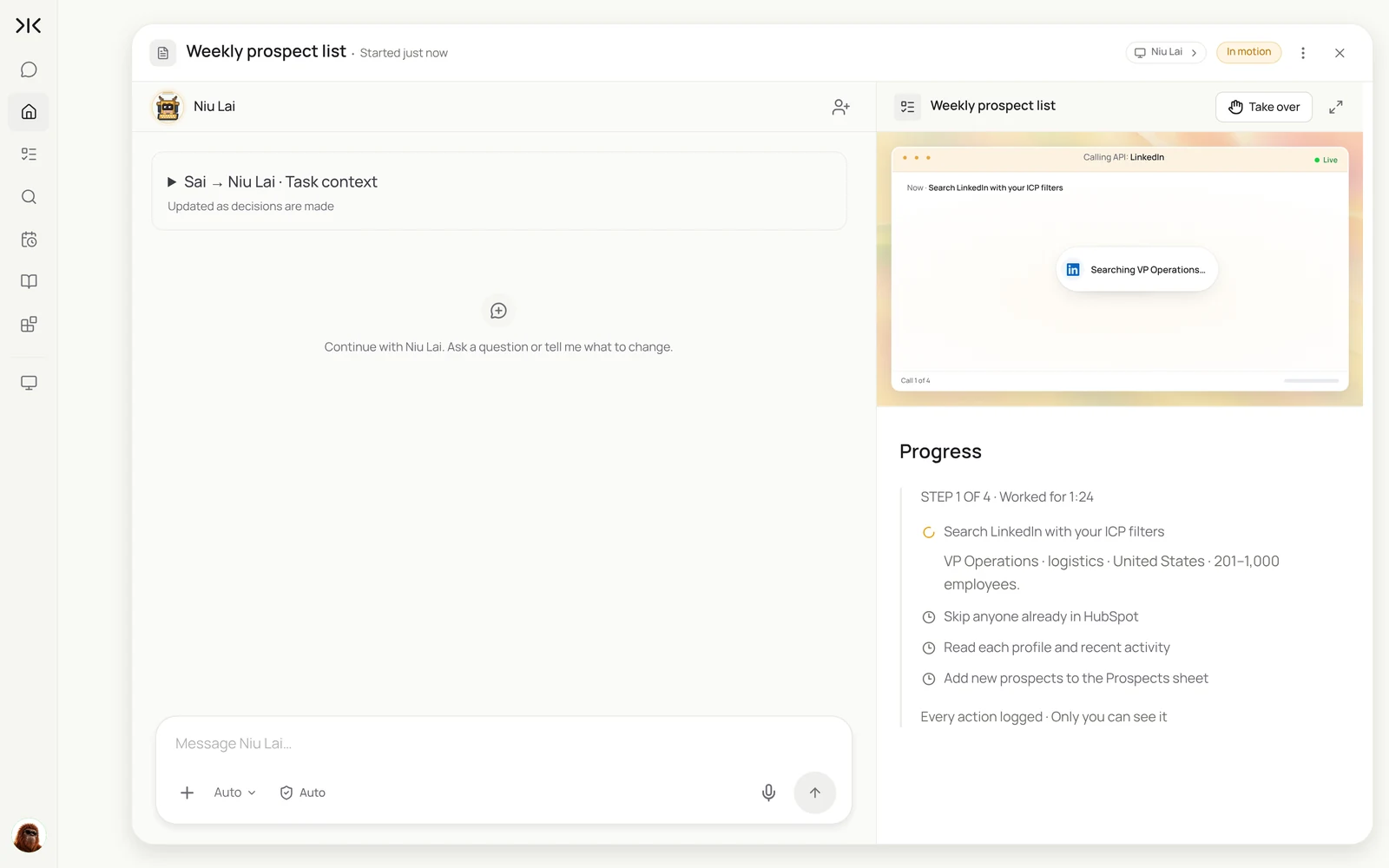1389x868 pixels.
Task: Open the chat icon in the sidebar
Action: click(x=29, y=69)
